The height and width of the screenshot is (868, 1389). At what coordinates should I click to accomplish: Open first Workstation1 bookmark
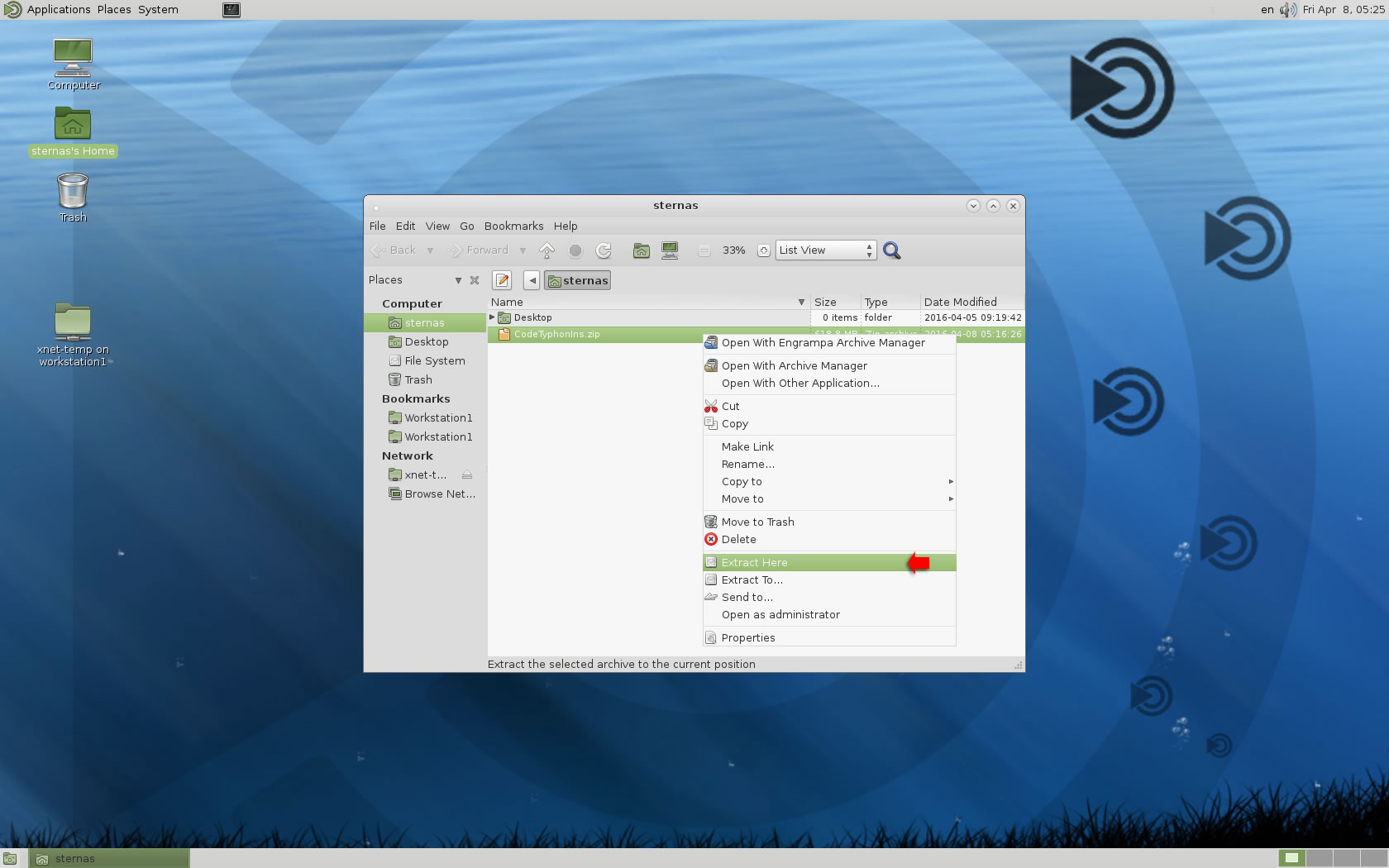[x=425, y=417]
